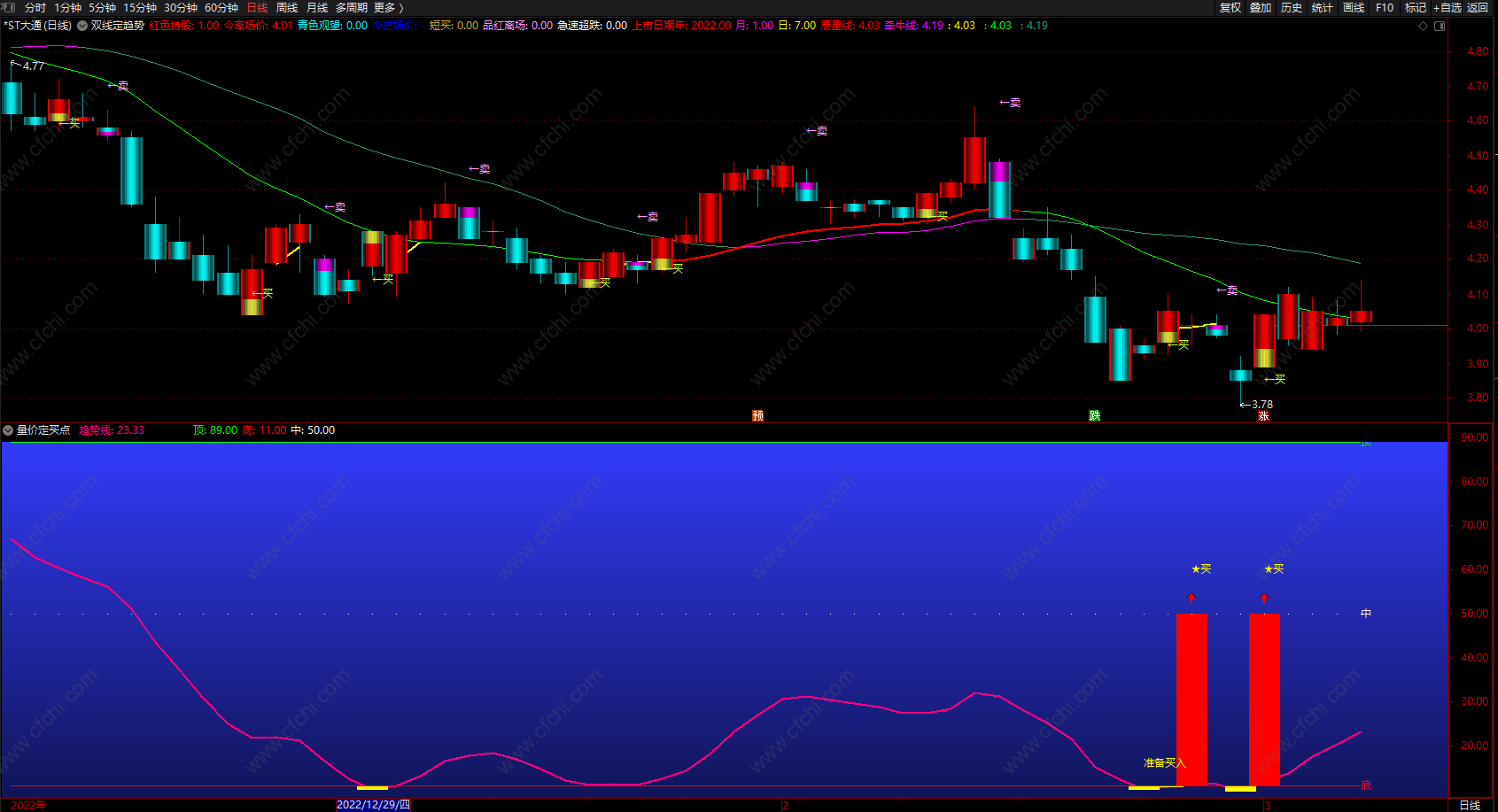Click the 预 marker below the chart
This screenshot has height=812, width=1498.
[758, 416]
